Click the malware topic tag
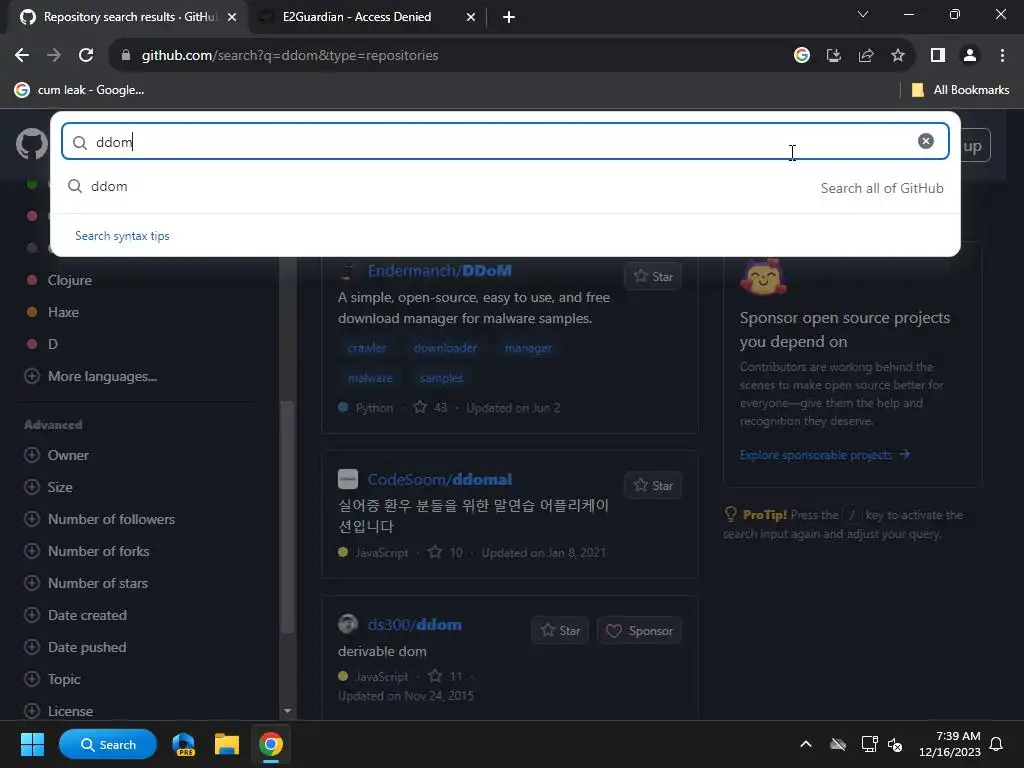The width and height of the screenshot is (1024, 768). coord(370,378)
